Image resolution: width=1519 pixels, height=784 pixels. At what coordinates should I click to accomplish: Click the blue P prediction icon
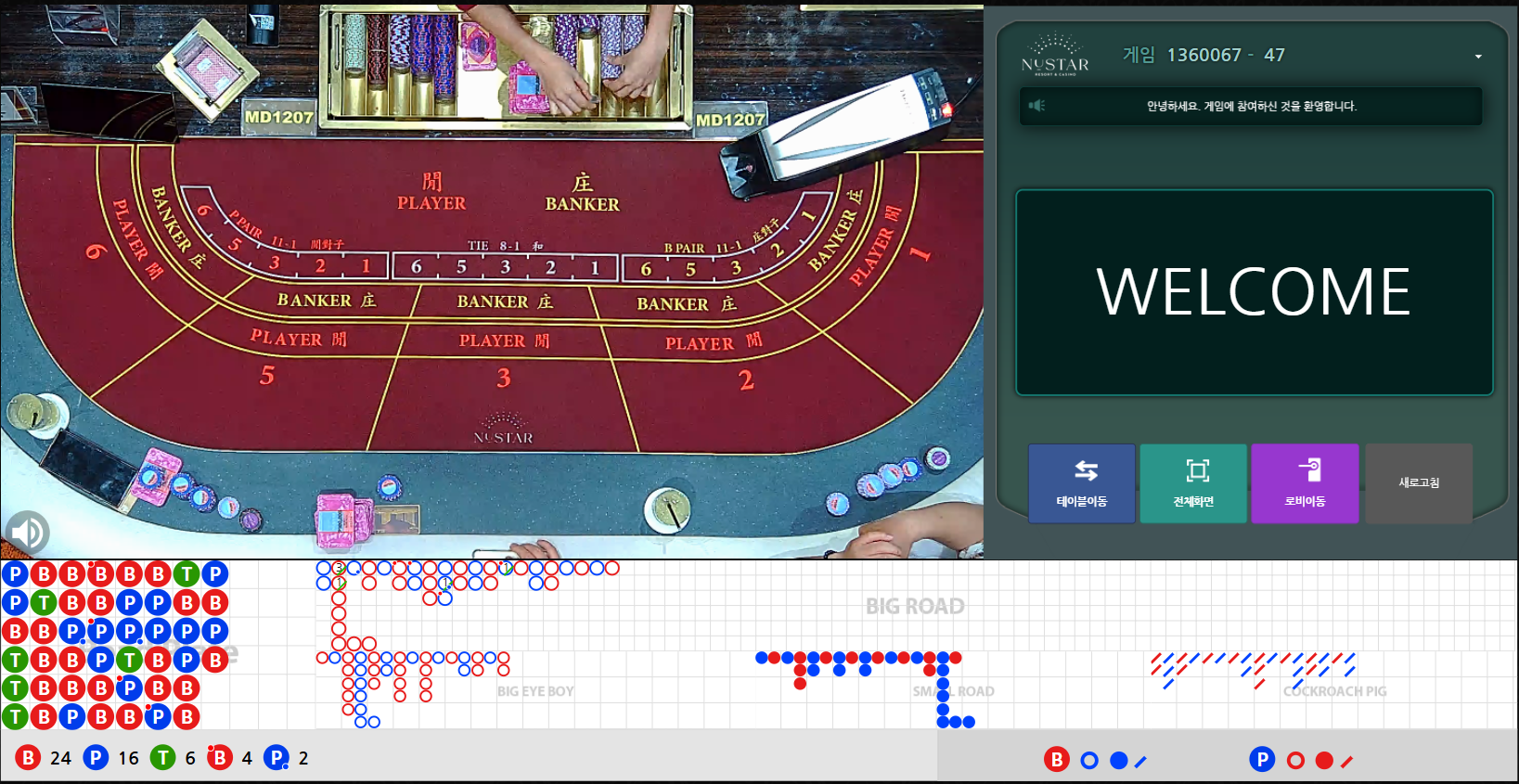coord(1262,760)
